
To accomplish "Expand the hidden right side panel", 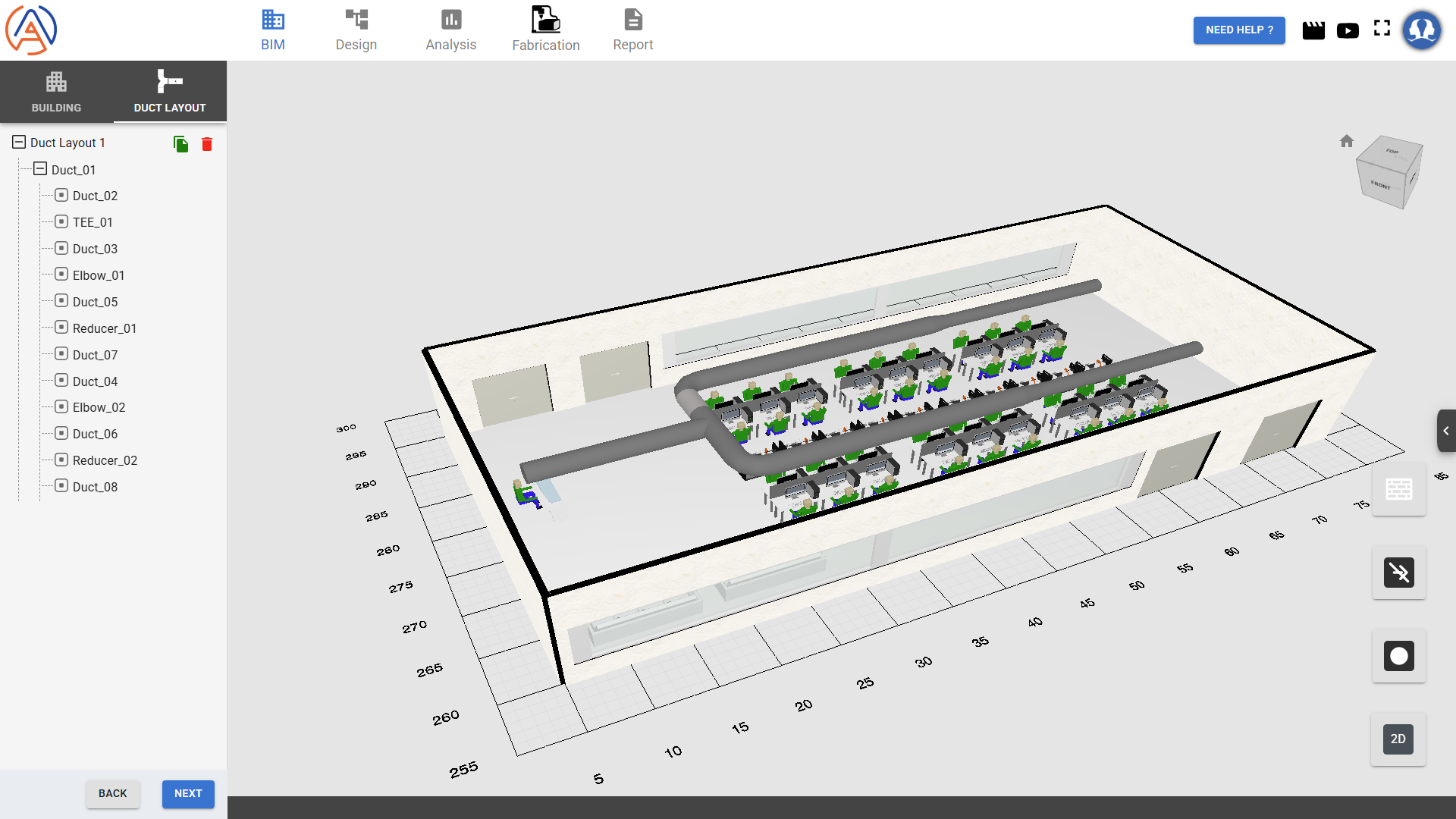I will point(1445,431).
